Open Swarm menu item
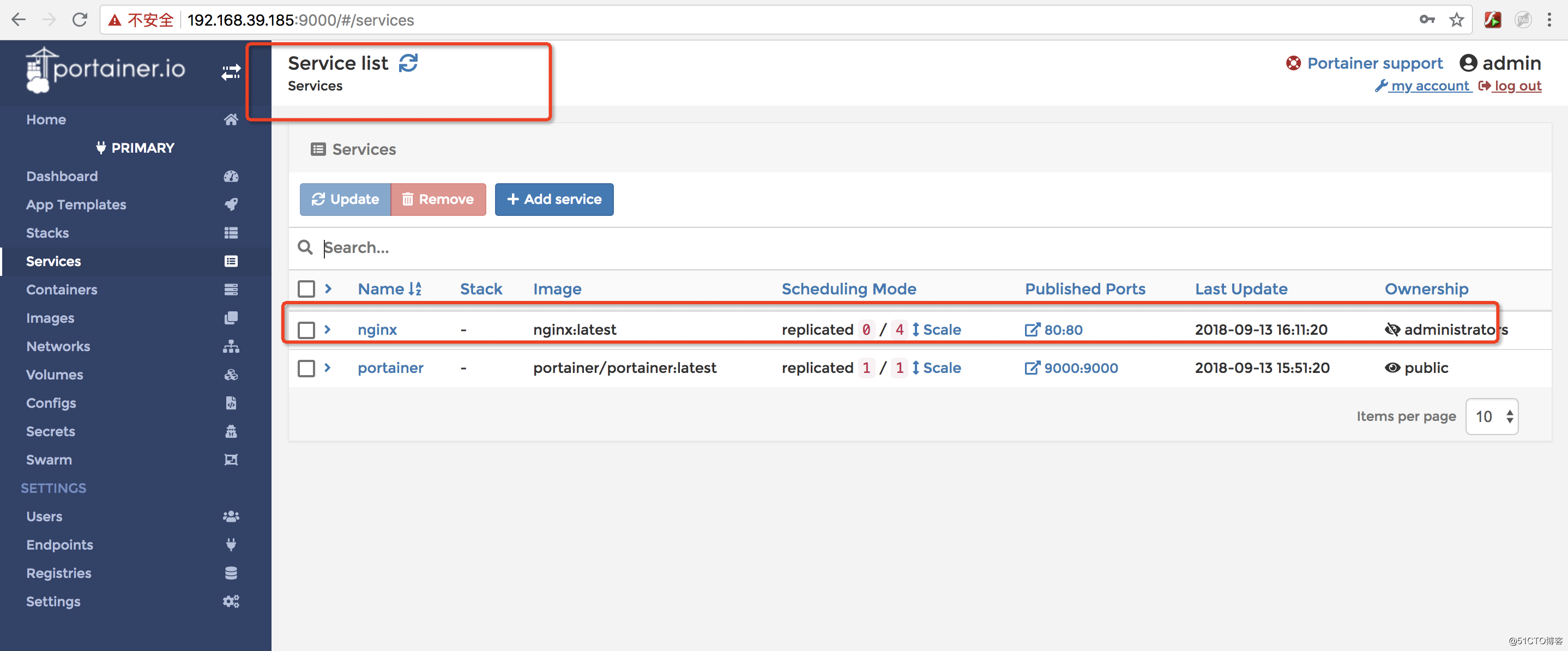The width and height of the screenshot is (1568, 651). 49,459
